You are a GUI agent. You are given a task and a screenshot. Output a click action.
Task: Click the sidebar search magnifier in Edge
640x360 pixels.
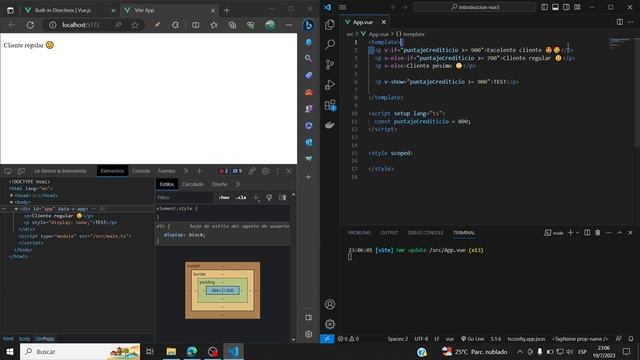(x=309, y=58)
